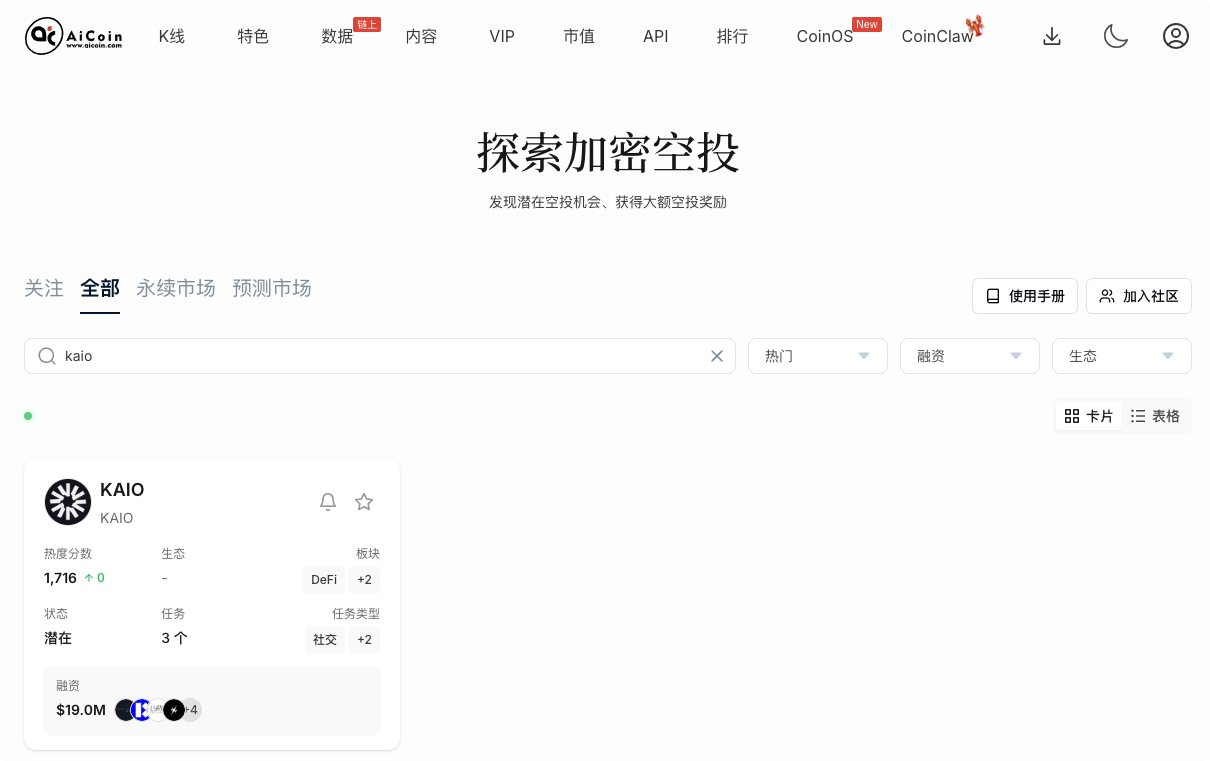Switch to the 关注 tab
The height and width of the screenshot is (761, 1210).
coord(44,288)
